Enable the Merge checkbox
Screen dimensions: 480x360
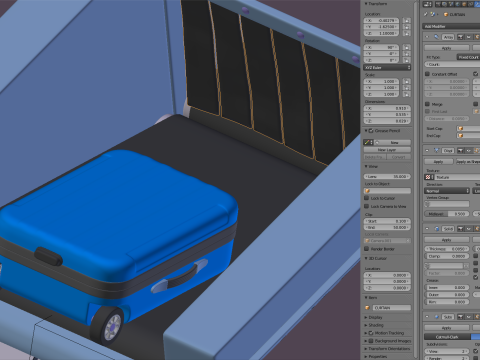(428, 104)
